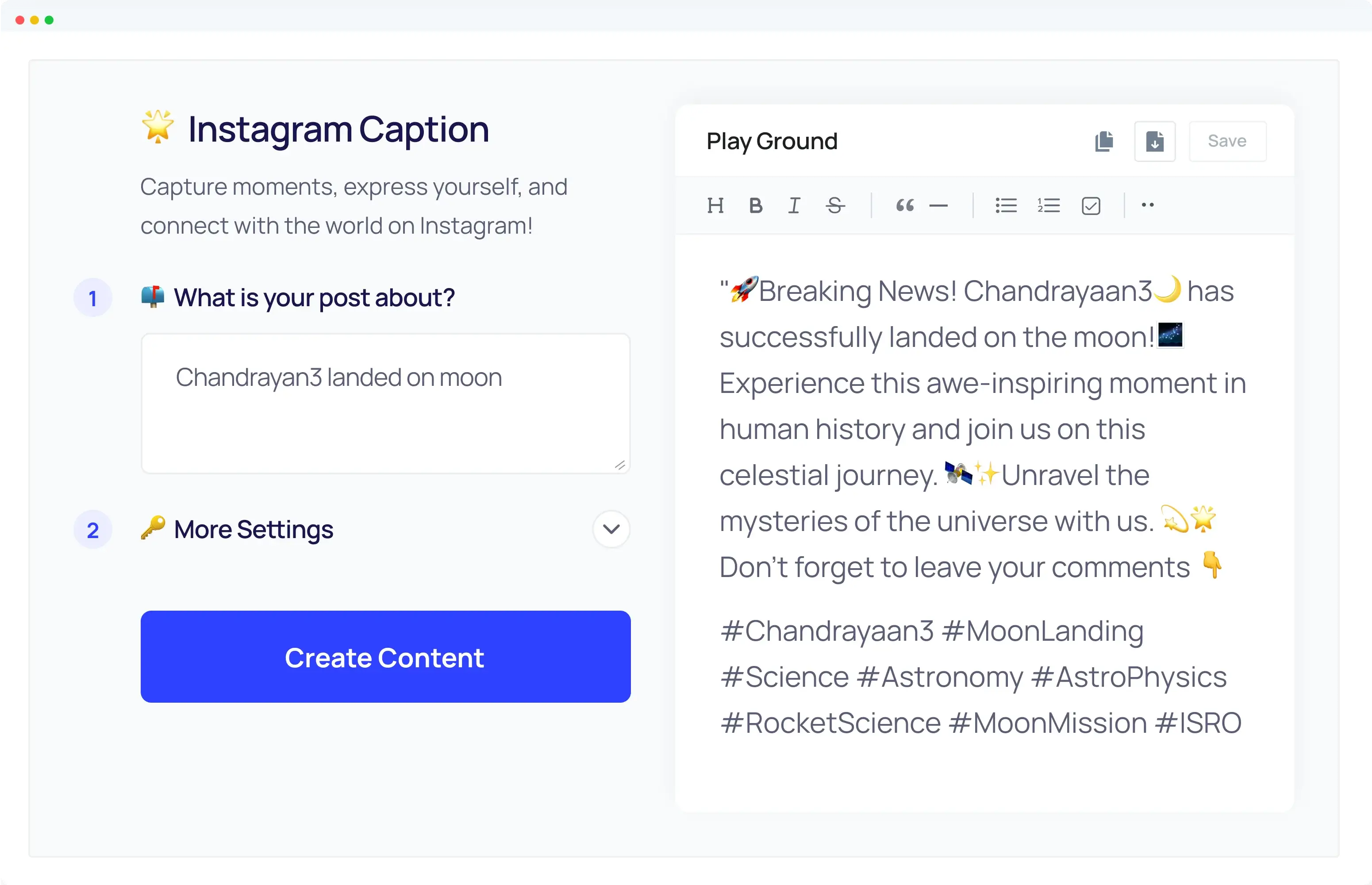The image size is (1372, 885).
Task: Download the generated caption
Action: tap(1154, 141)
